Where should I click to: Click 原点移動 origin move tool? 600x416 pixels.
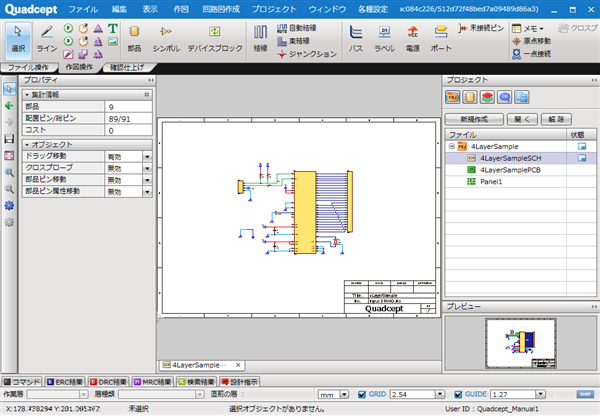(x=532, y=41)
